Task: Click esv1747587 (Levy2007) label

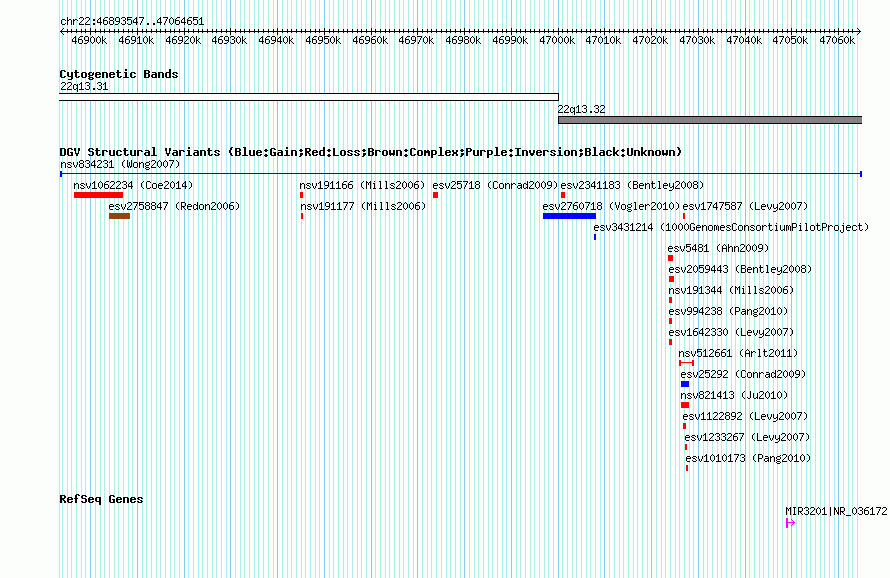Action: pyautogui.click(x=745, y=207)
